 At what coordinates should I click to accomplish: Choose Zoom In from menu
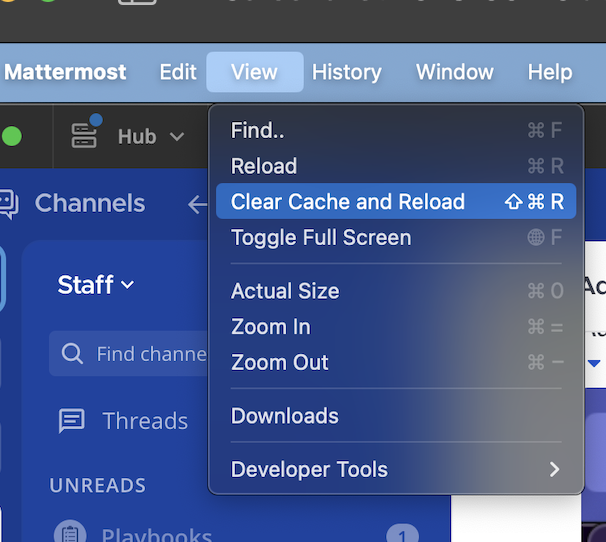click(x=396, y=327)
